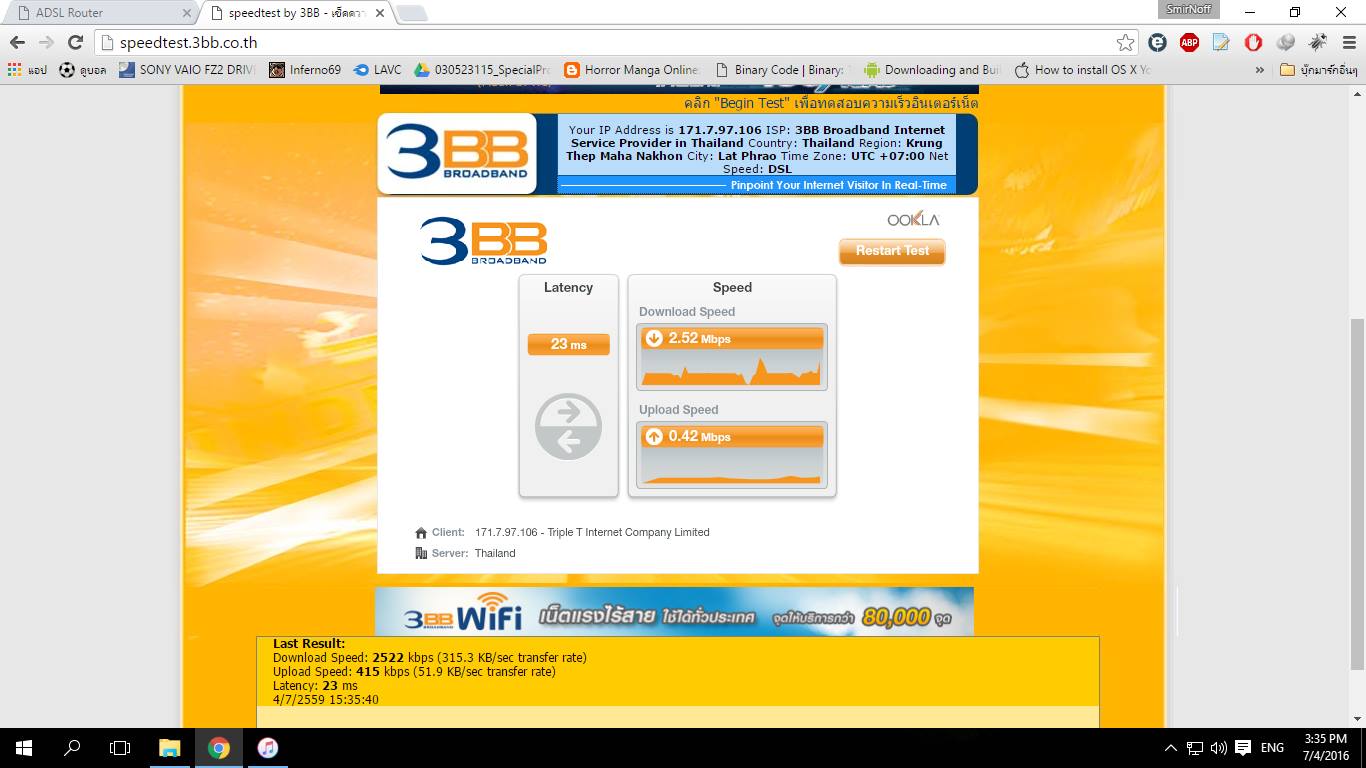The height and width of the screenshot is (768, 1366).
Task: Open the Downloading and Buil bookmark
Action: [932, 70]
